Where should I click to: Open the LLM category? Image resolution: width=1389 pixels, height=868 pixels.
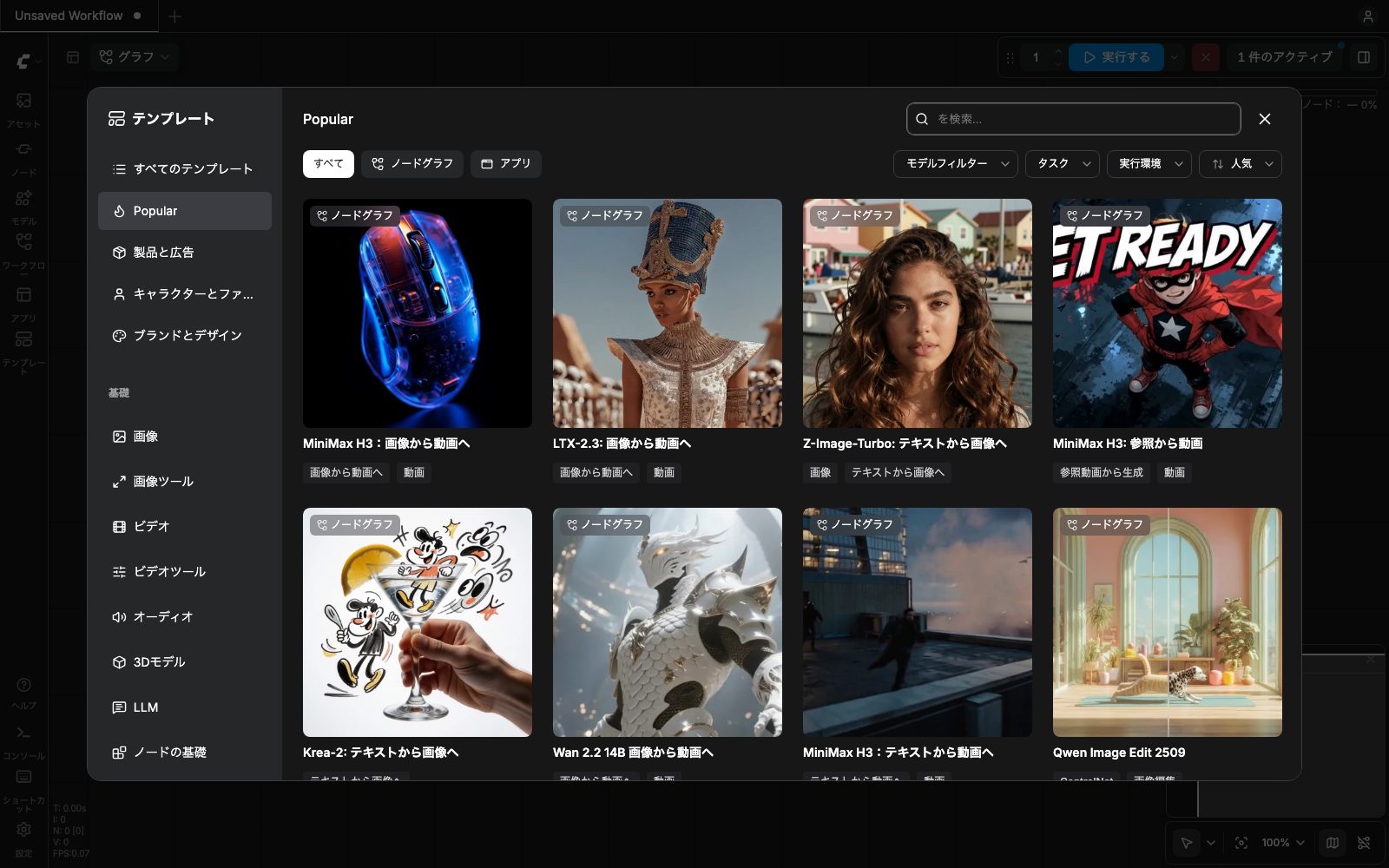coord(185,707)
